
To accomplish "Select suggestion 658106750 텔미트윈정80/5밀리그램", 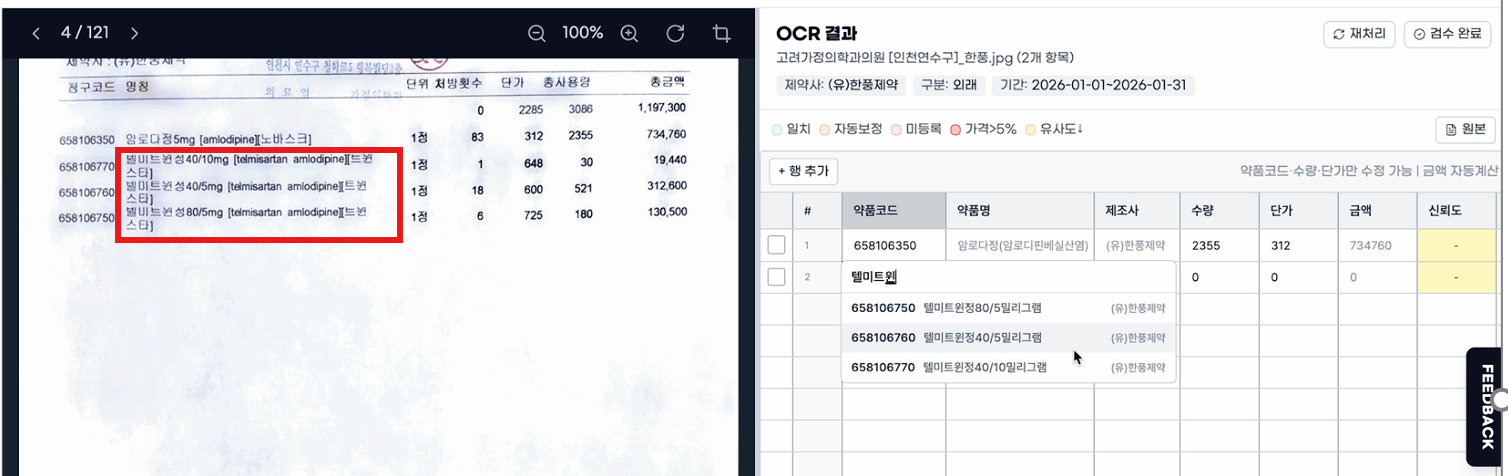I will coord(1009,308).
